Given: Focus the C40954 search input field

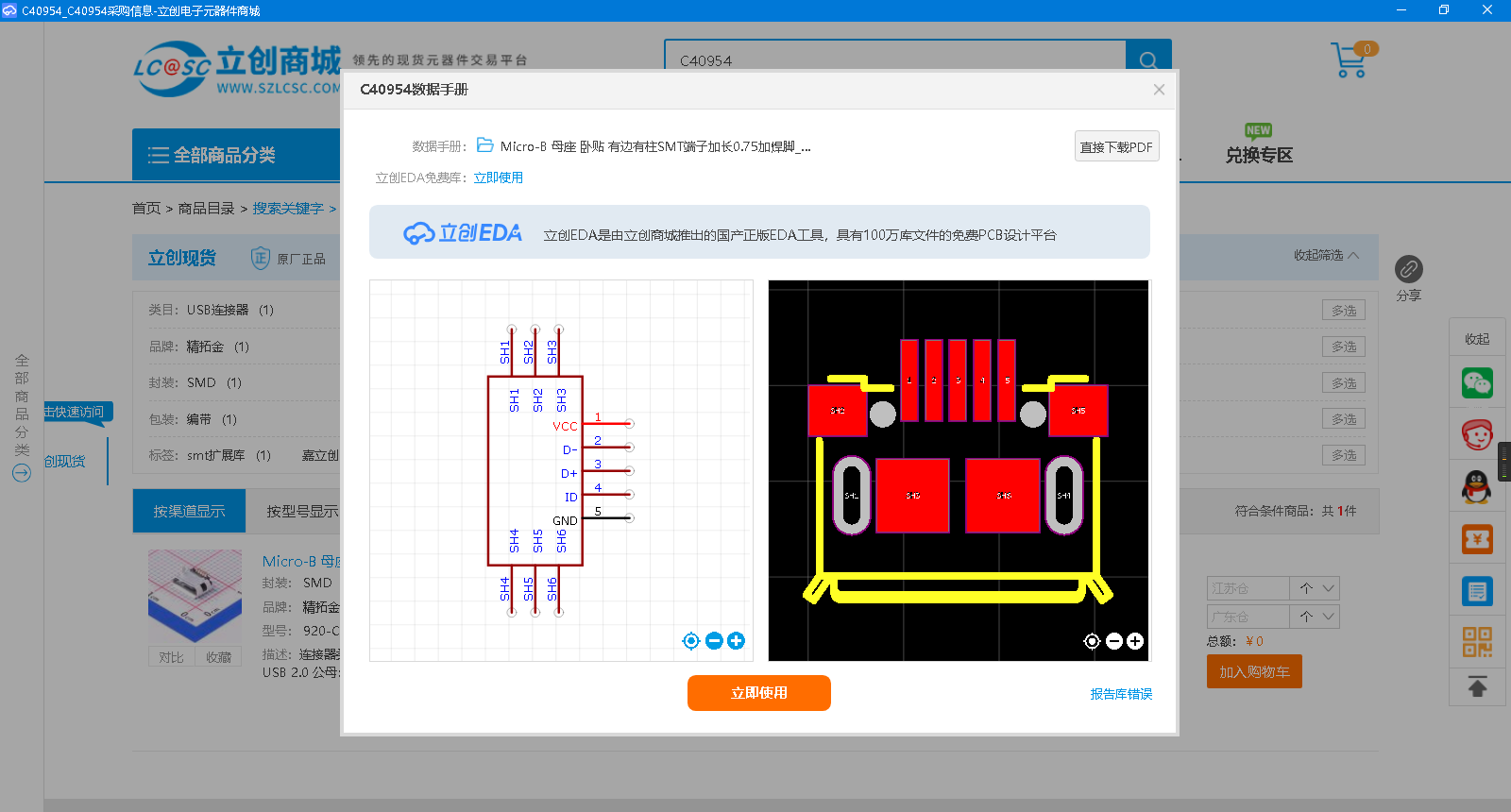Looking at the screenshot, I should (x=895, y=59).
